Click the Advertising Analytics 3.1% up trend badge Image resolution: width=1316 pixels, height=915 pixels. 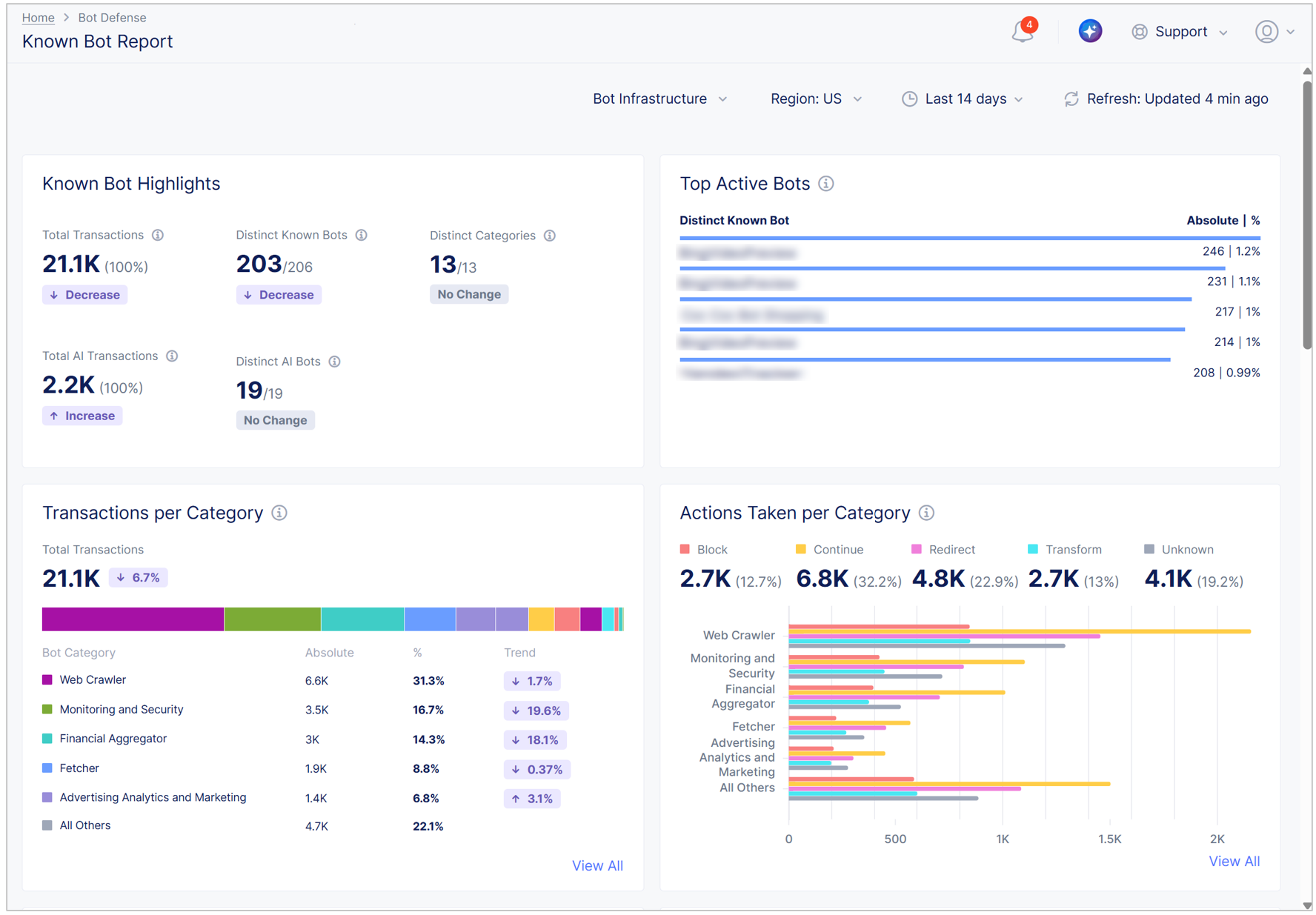click(532, 799)
